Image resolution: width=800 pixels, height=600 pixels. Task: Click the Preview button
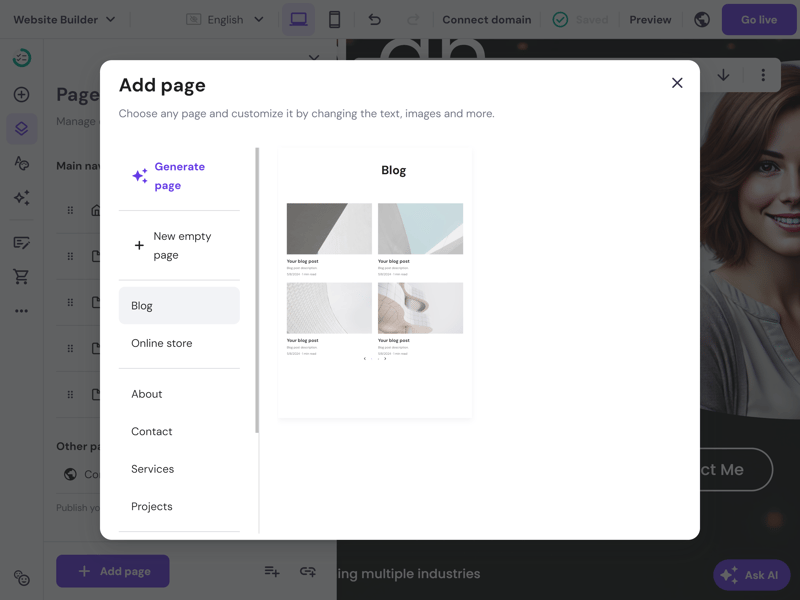650,19
